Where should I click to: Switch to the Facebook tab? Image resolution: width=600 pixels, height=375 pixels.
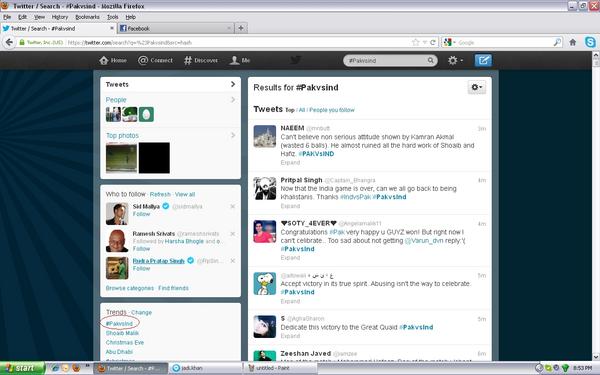pos(176,28)
